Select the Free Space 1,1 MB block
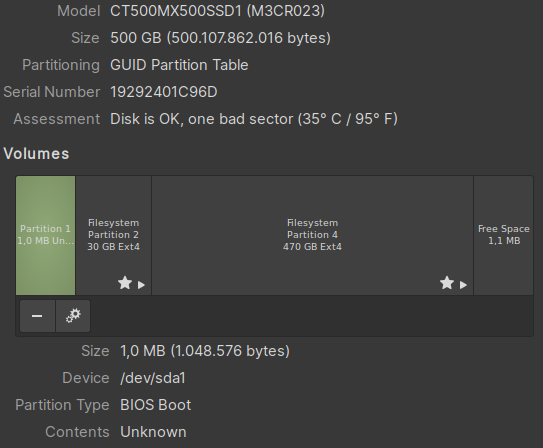The width and height of the screenshot is (543, 448). [504, 235]
